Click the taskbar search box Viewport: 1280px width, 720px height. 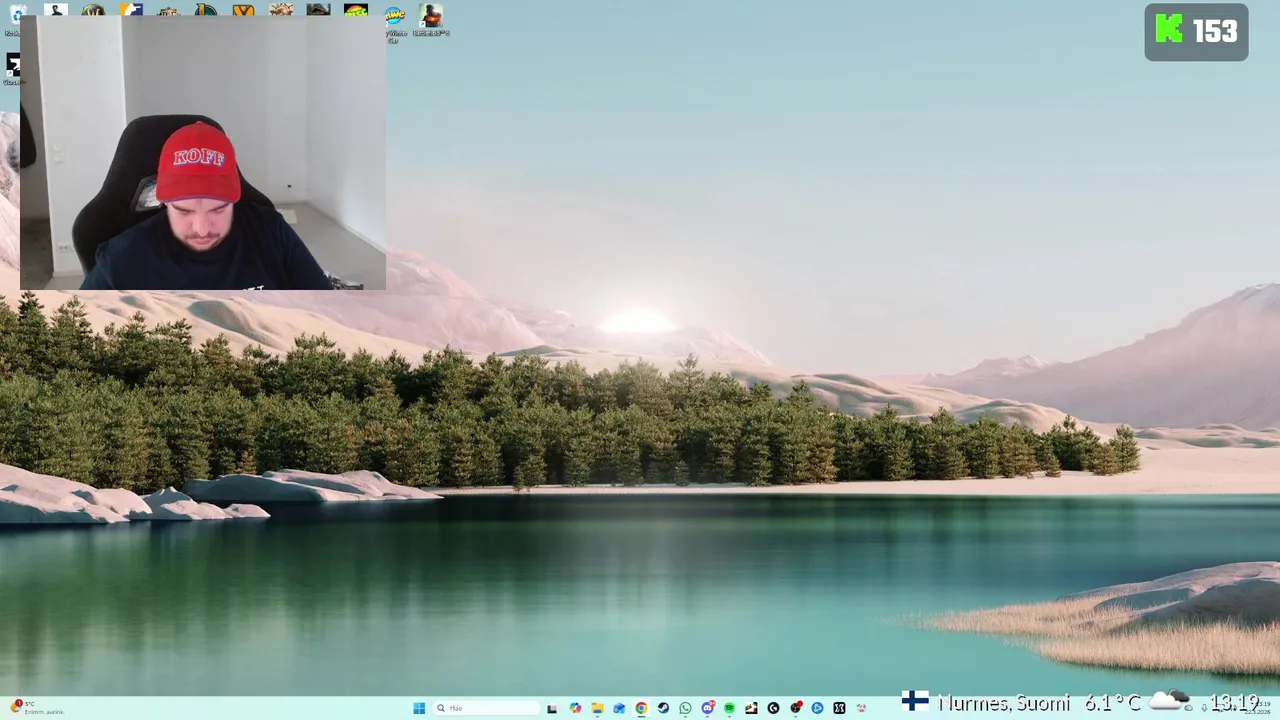pos(486,708)
